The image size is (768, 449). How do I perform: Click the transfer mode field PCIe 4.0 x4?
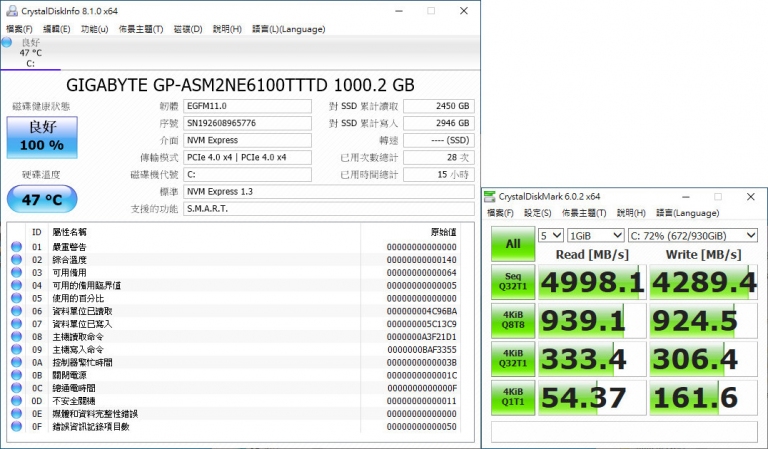[x=247, y=158]
